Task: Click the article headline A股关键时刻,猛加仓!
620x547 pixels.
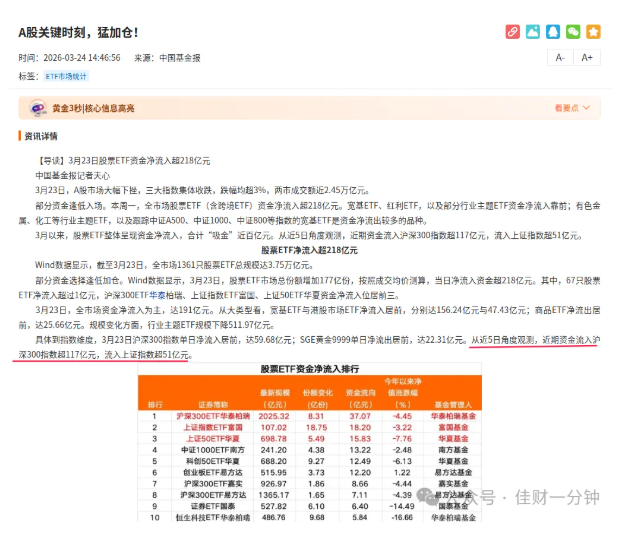Action: point(79,32)
